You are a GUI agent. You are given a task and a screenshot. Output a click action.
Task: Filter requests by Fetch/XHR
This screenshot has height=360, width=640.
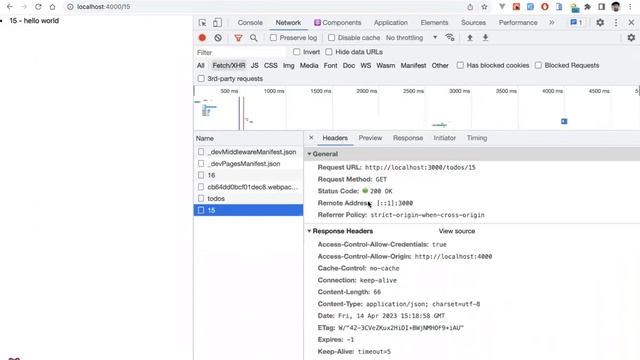pyautogui.click(x=229, y=65)
